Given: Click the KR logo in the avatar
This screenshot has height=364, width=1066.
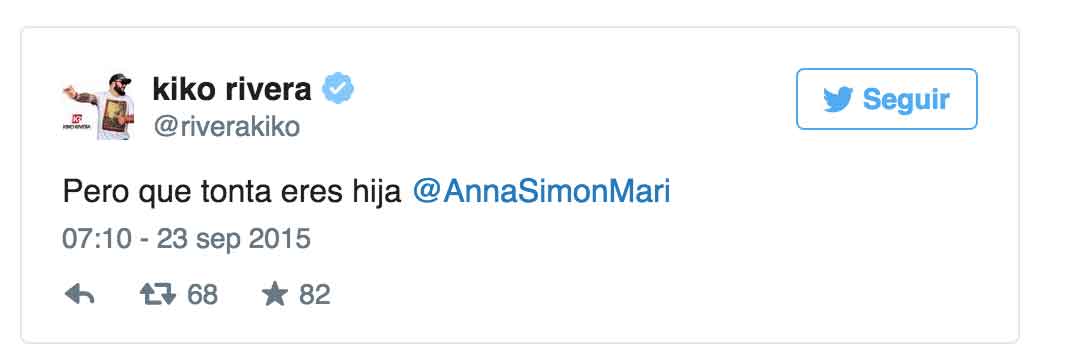Looking at the screenshot, I should (x=76, y=118).
